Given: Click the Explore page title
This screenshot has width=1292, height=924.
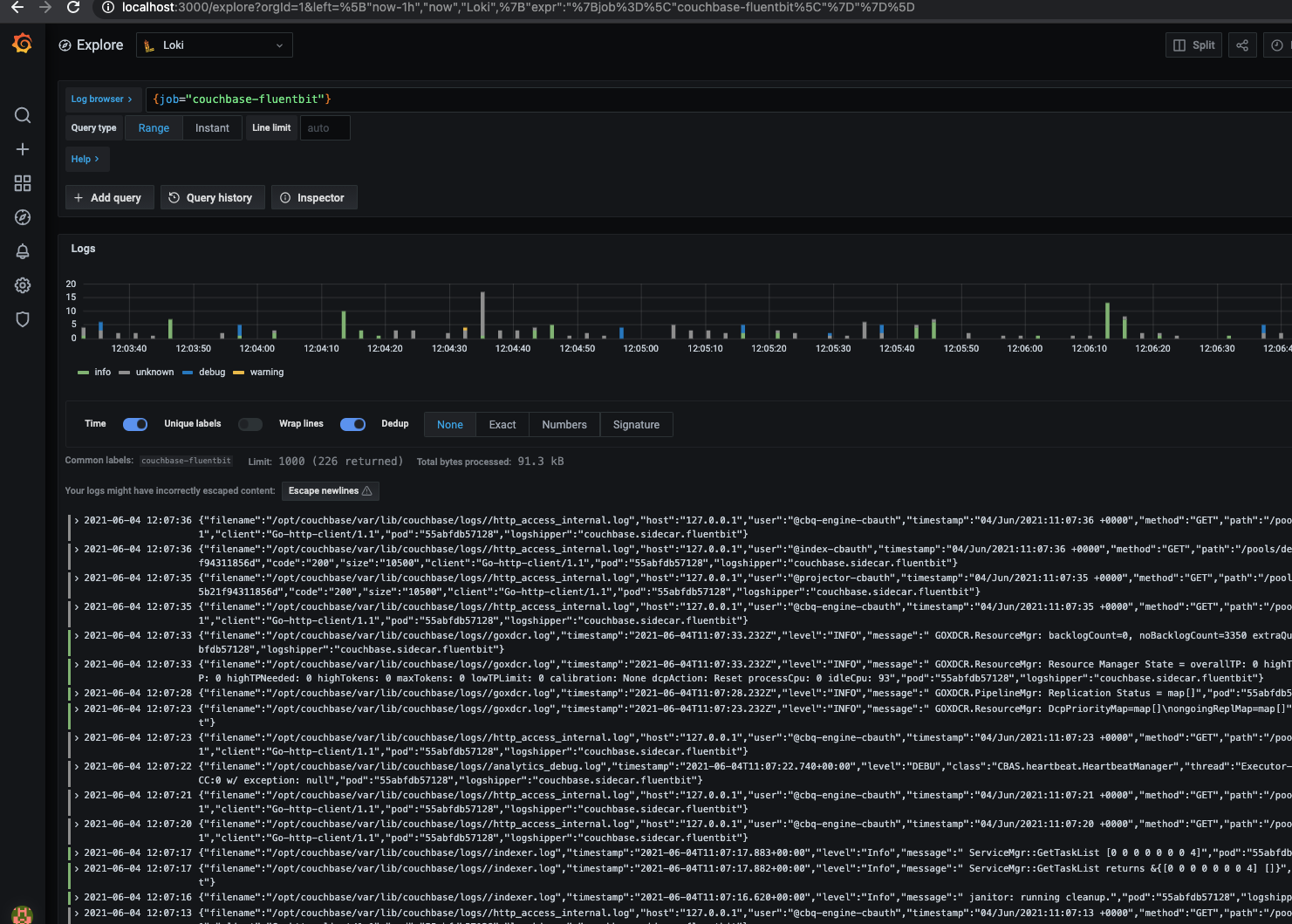Looking at the screenshot, I should coord(99,45).
